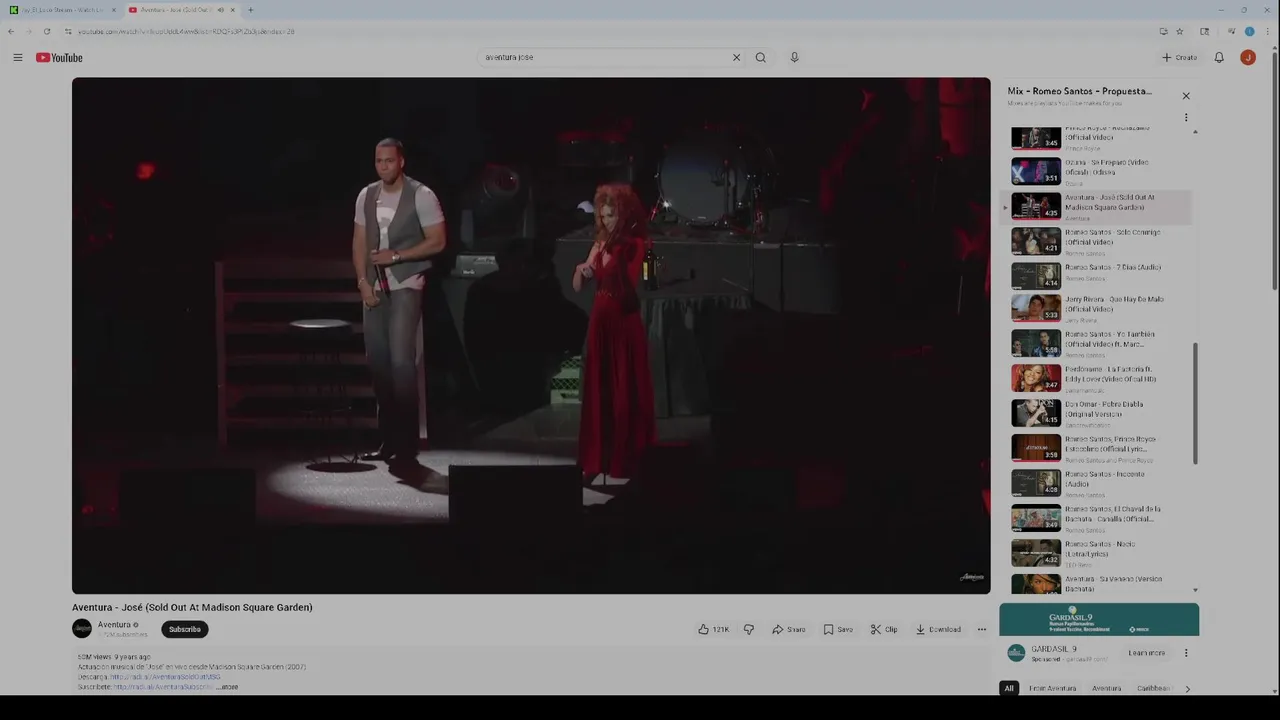Run search with magnifier icon
The image size is (1280, 720).
click(761, 57)
